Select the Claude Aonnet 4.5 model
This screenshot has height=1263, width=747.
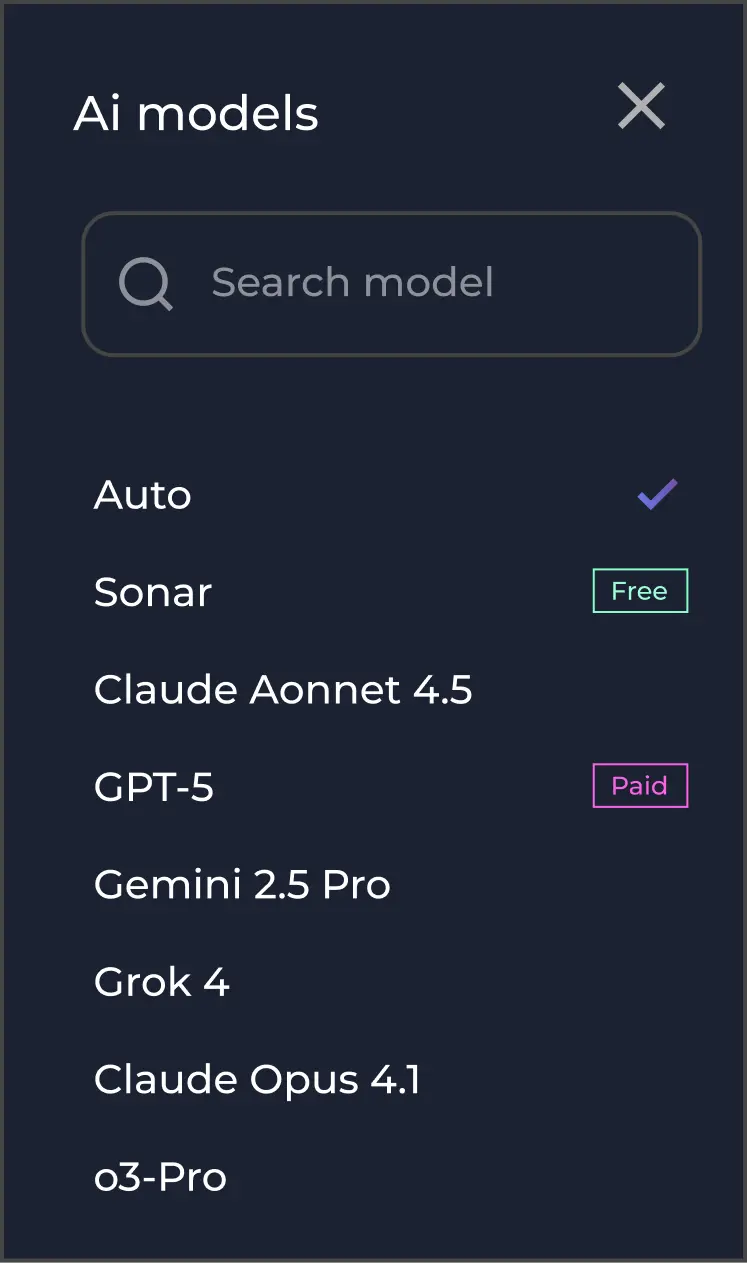click(283, 690)
